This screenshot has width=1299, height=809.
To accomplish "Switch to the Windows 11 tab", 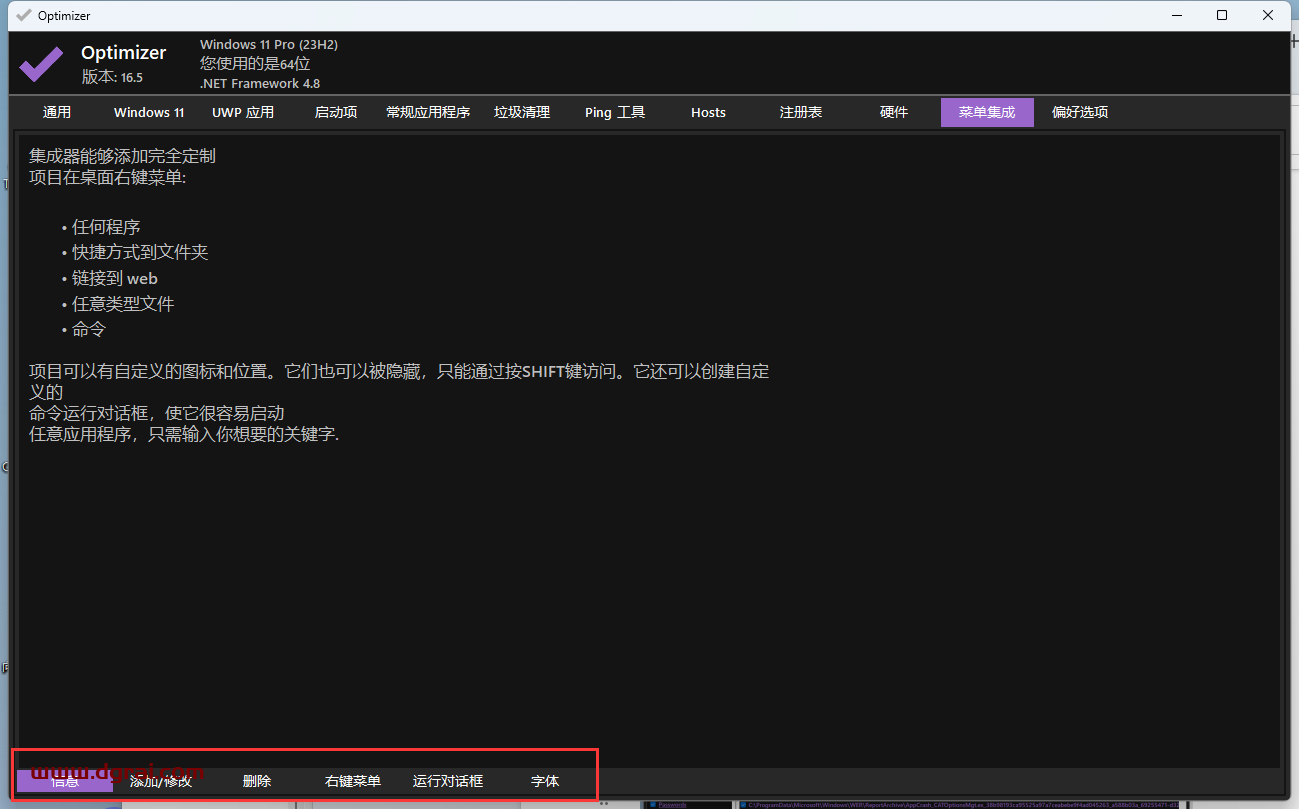I will (x=149, y=112).
